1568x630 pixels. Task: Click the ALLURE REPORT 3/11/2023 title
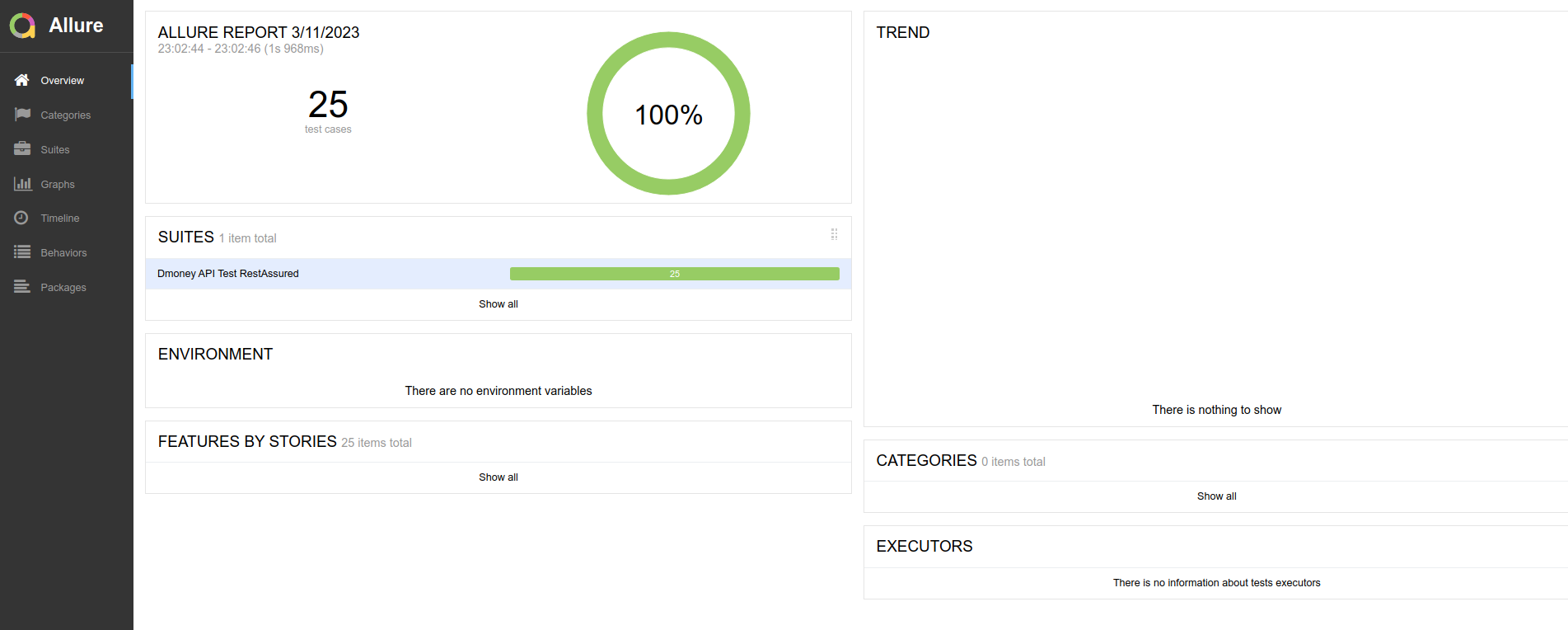(x=259, y=32)
